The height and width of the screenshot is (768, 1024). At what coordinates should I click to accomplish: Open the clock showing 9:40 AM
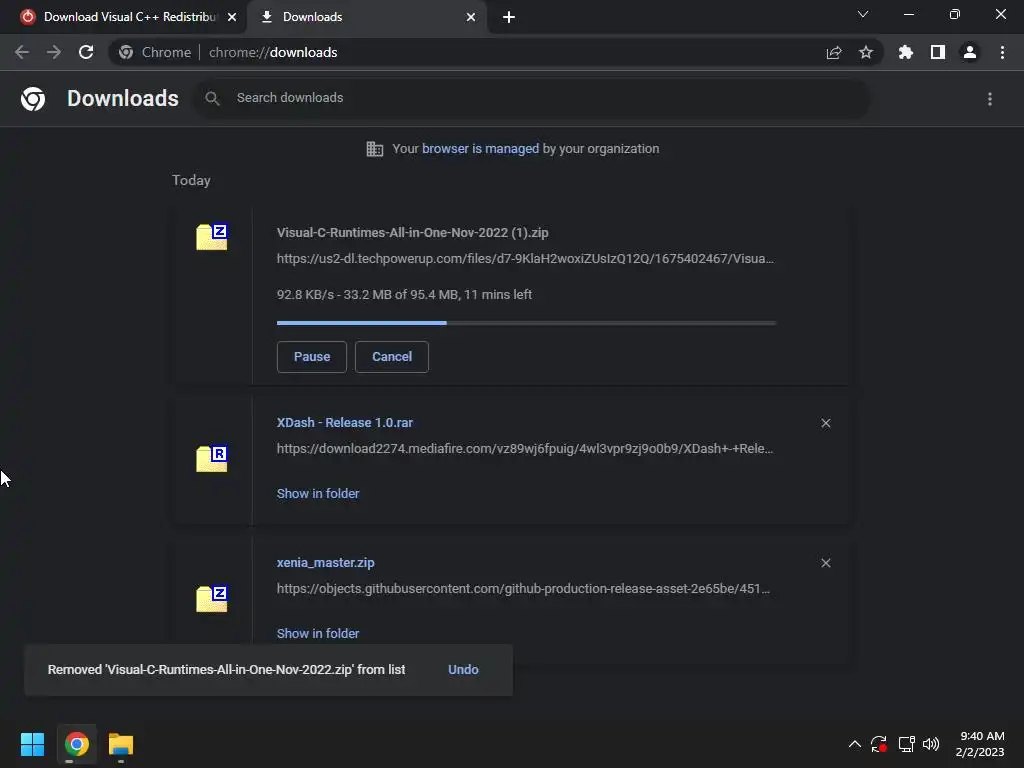point(980,744)
